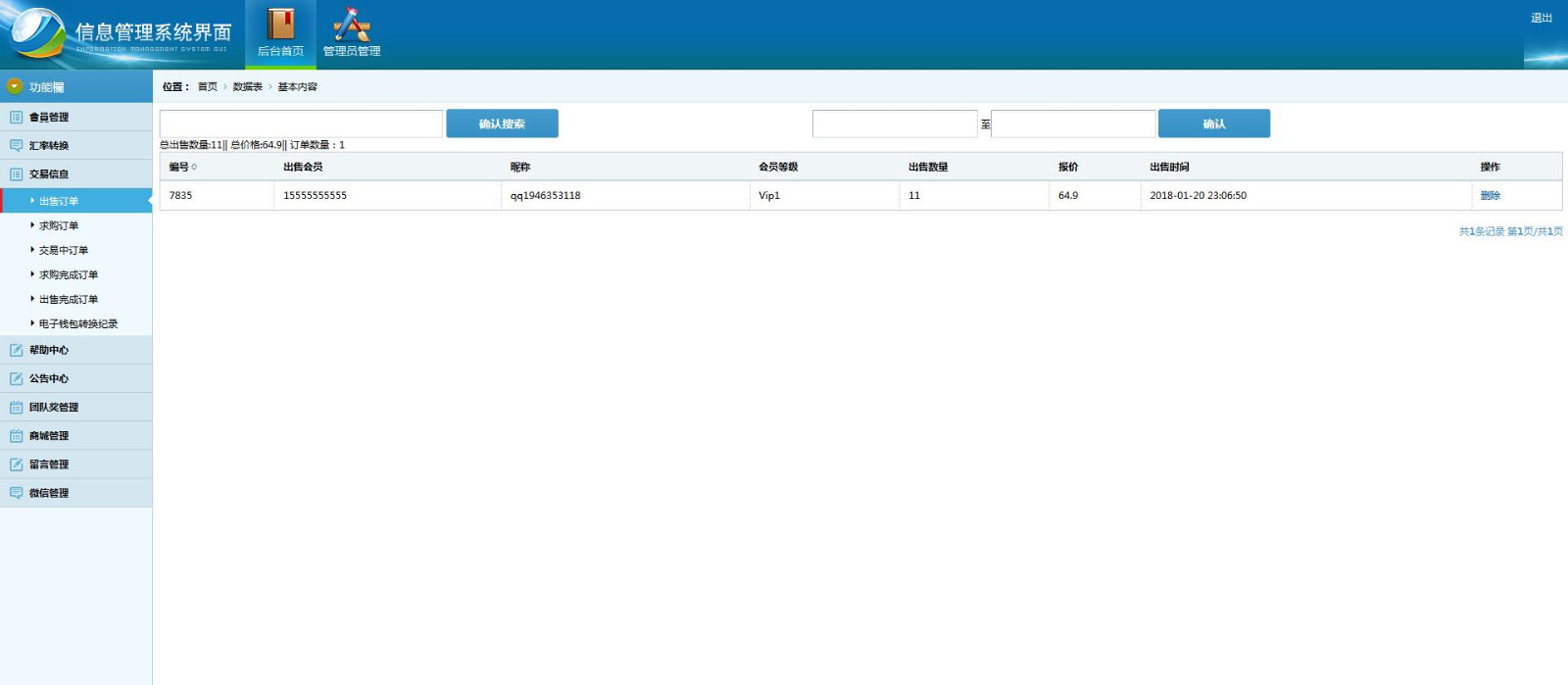Click the 微信管理 sidebar icon

[x=16, y=493]
